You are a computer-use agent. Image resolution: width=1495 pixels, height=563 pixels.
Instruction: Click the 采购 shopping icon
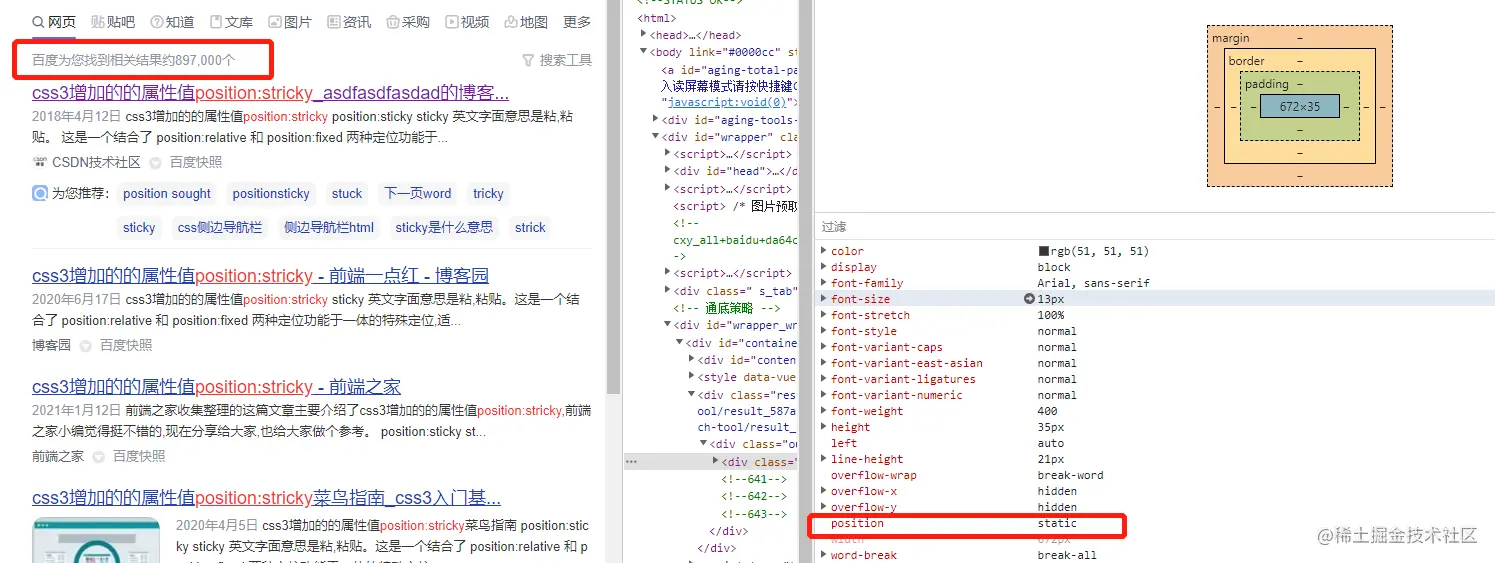tap(393, 22)
